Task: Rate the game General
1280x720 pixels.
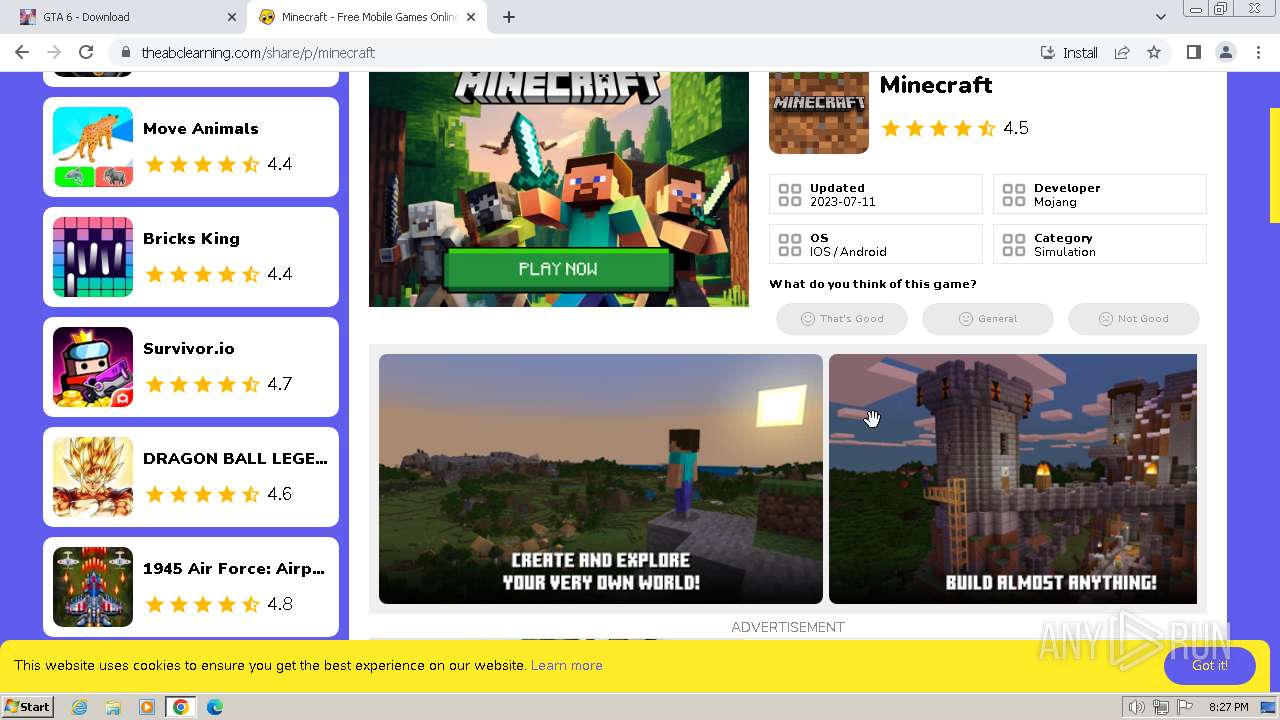Action: coord(988,319)
